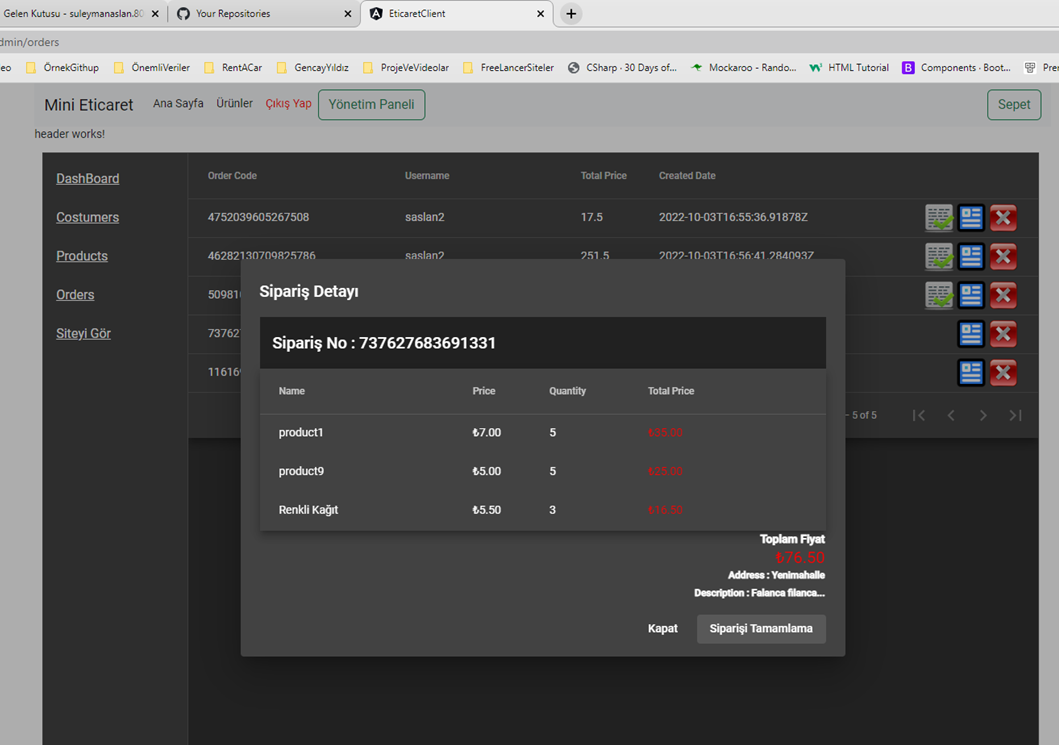Image resolution: width=1059 pixels, height=745 pixels.
Task: Delete order 46282130709825786 via its red X icon
Action: [x=1003, y=256]
